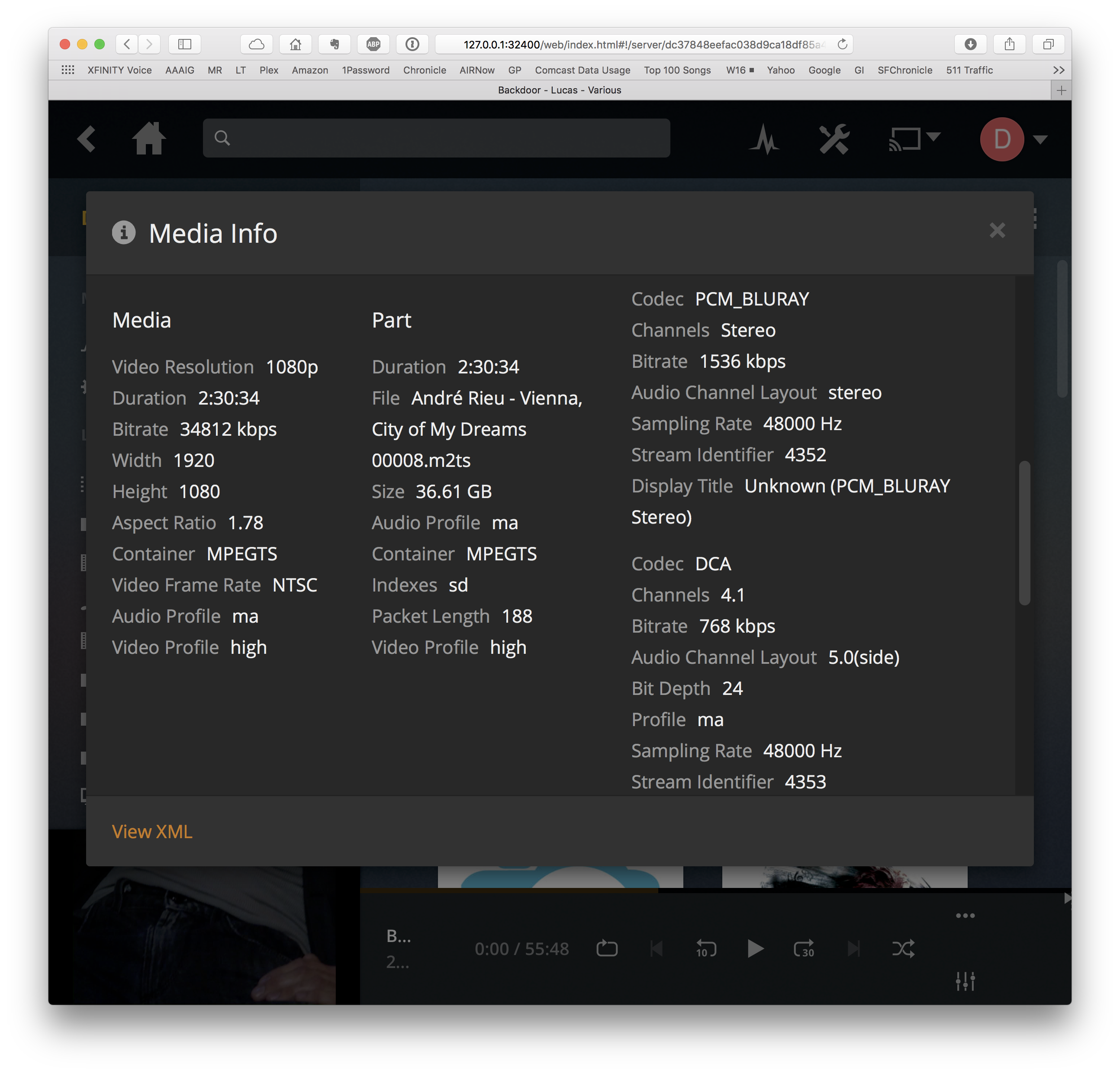
Task: Show all Safari tabs overview
Action: point(1048,44)
